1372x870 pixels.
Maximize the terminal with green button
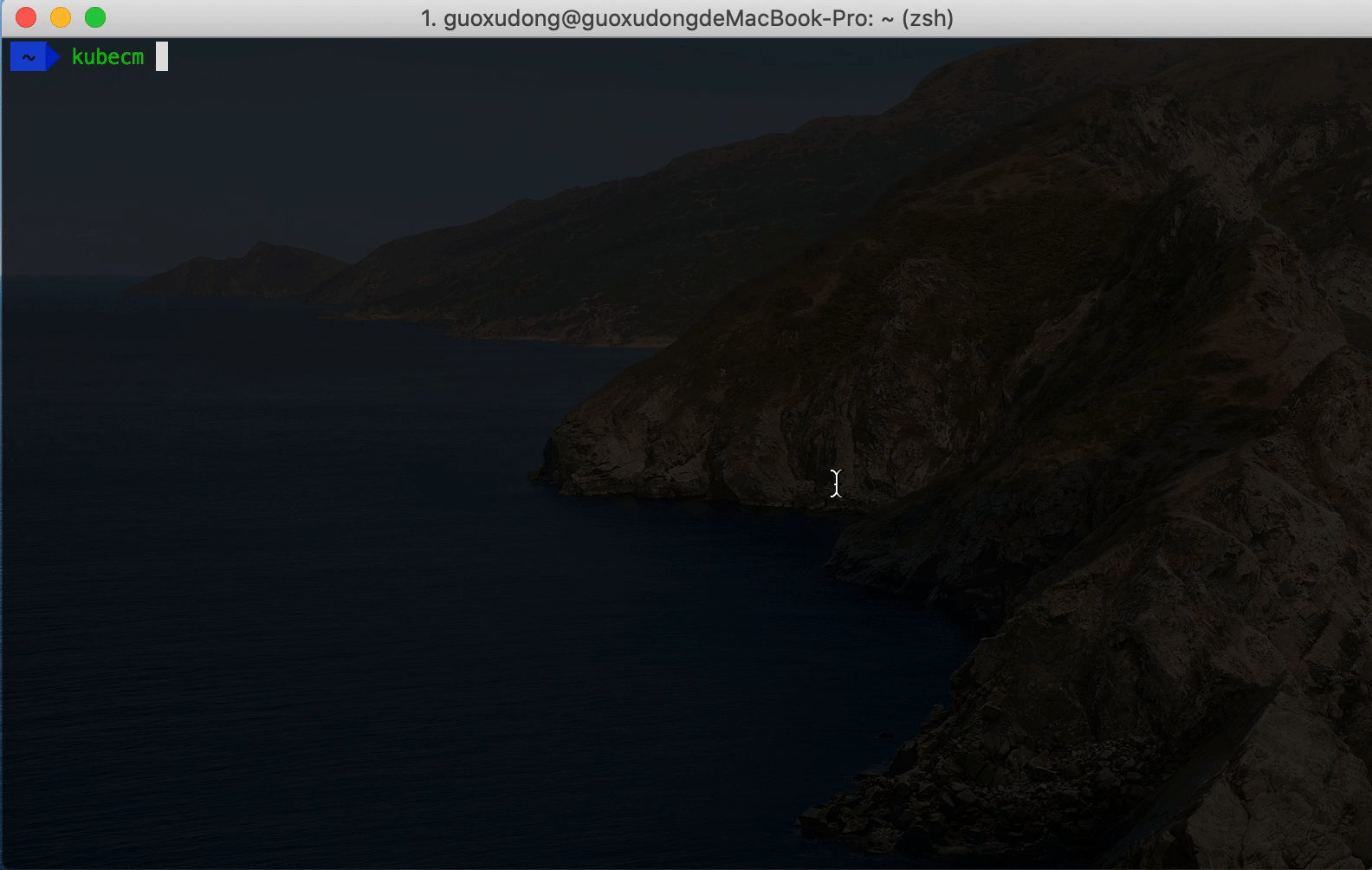click(95, 17)
